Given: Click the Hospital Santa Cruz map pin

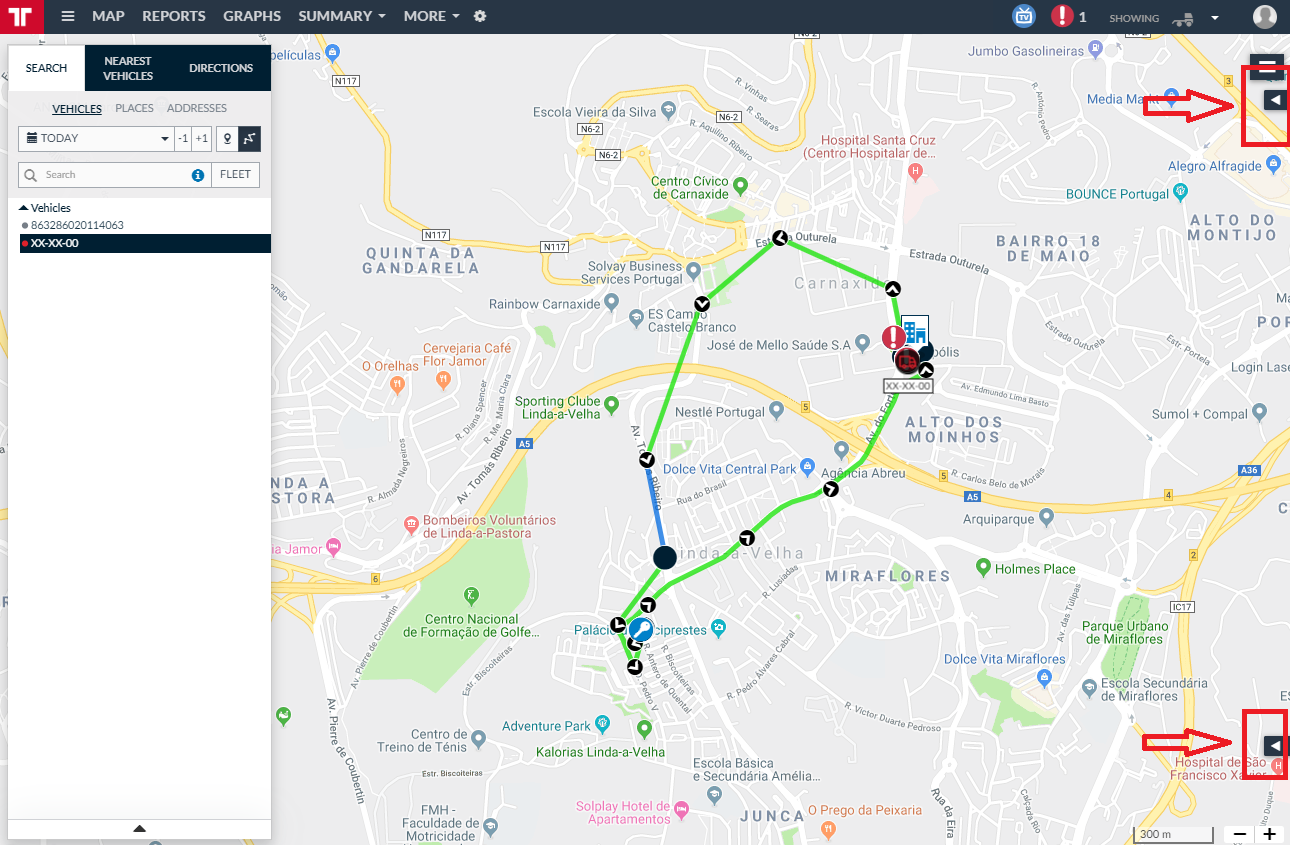Looking at the screenshot, I should click(914, 172).
